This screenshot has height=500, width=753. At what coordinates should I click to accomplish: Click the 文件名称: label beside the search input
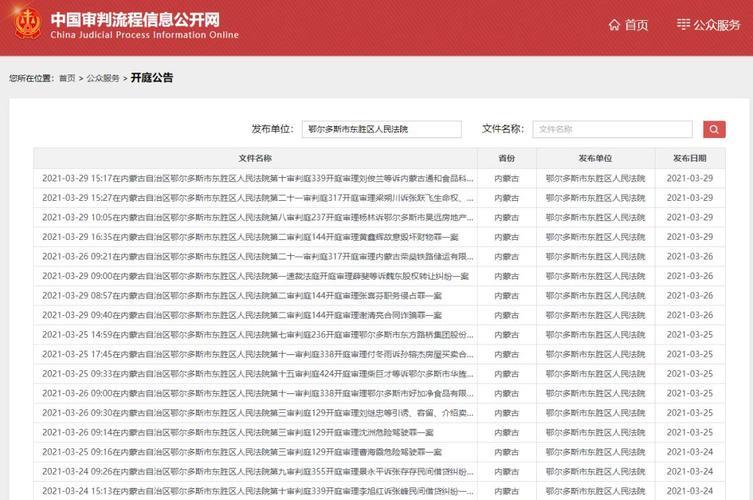503,129
